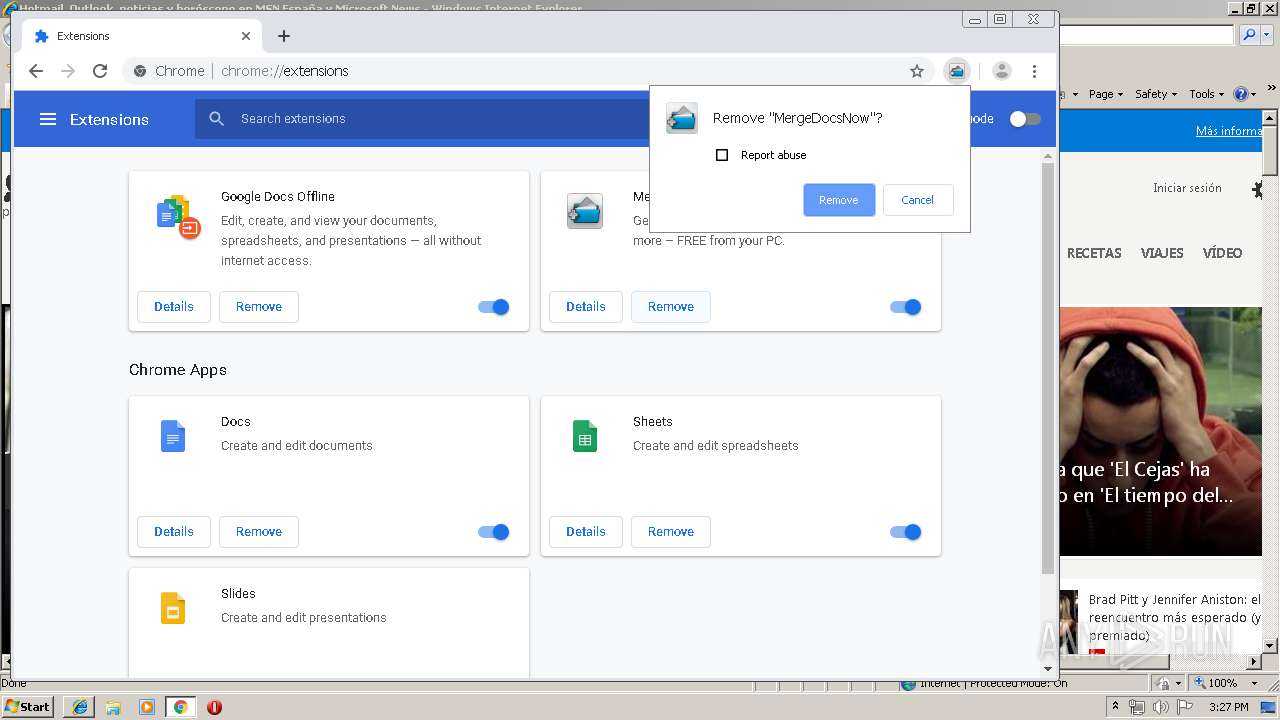Disable MergeDocsNow extension toggle
The width and height of the screenshot is (1280, 720).
tap(906, 307)
